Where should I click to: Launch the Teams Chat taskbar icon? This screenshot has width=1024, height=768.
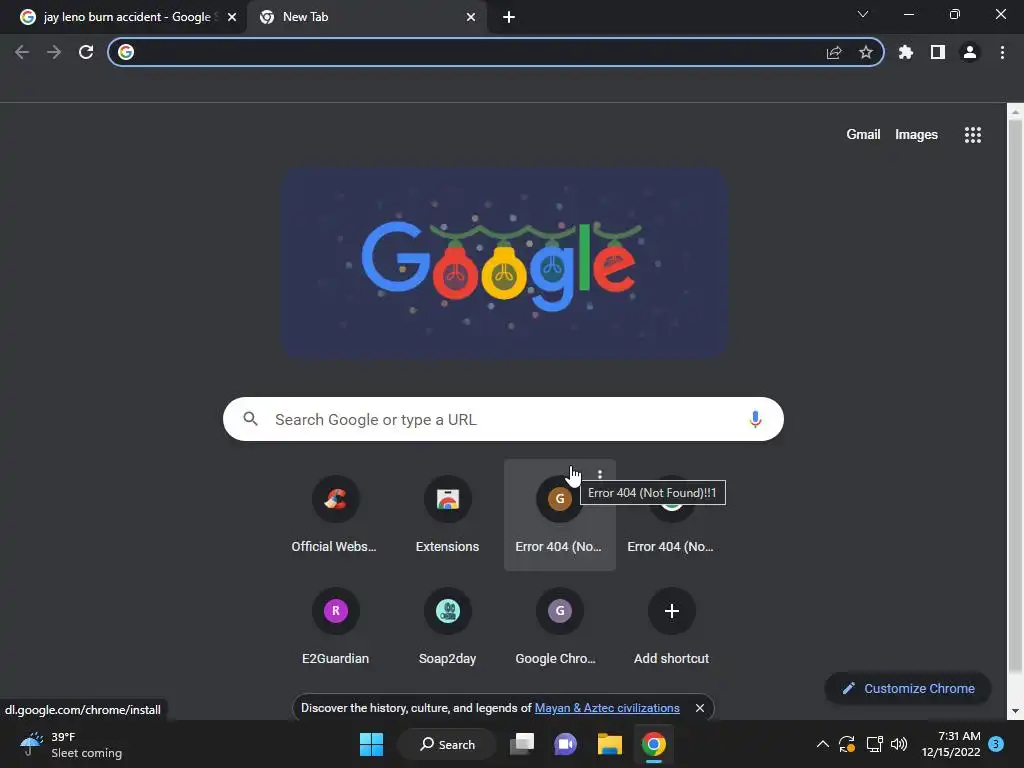pos(566,744)
